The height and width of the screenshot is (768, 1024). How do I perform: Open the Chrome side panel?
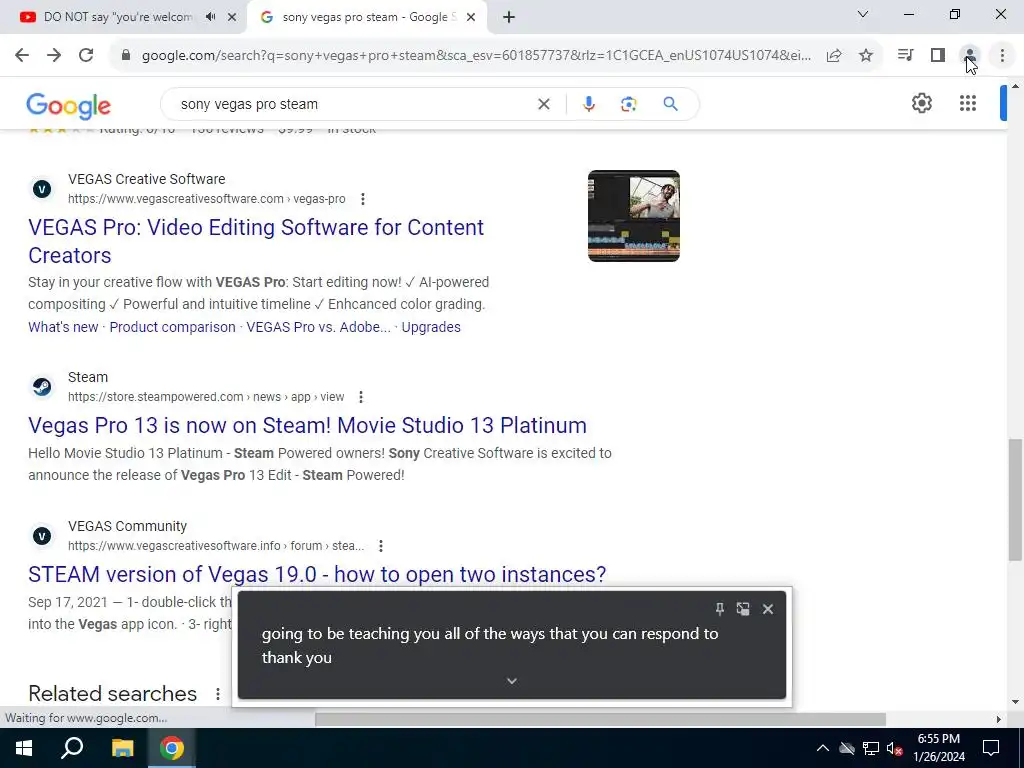(938, 56)
